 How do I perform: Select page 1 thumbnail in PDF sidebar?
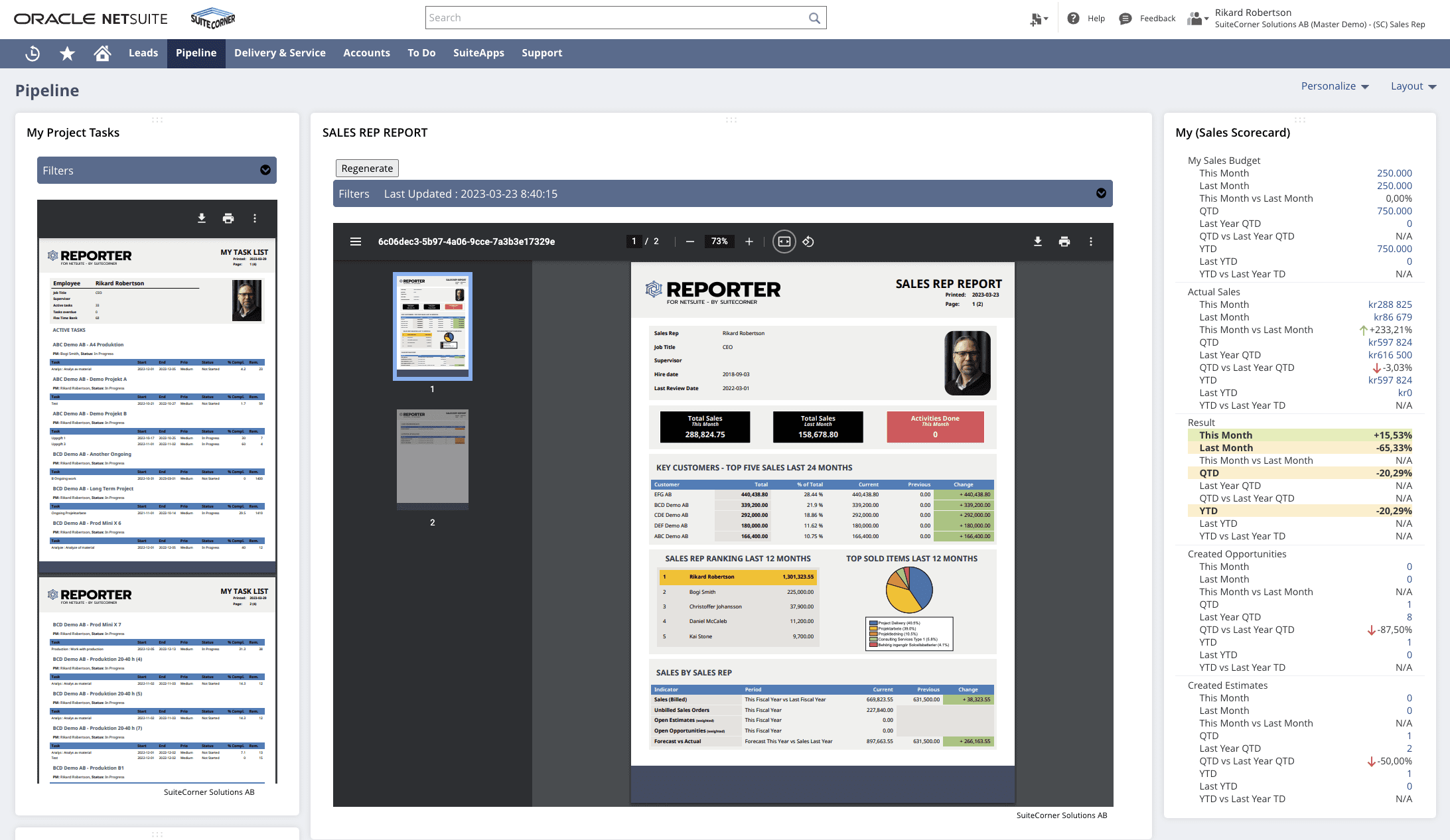433,326
